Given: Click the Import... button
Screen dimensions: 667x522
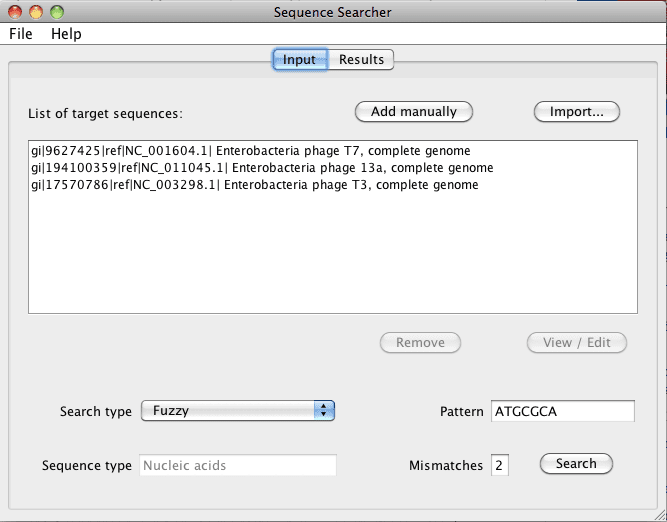Looking at the screenshot, I should (576, 112).
